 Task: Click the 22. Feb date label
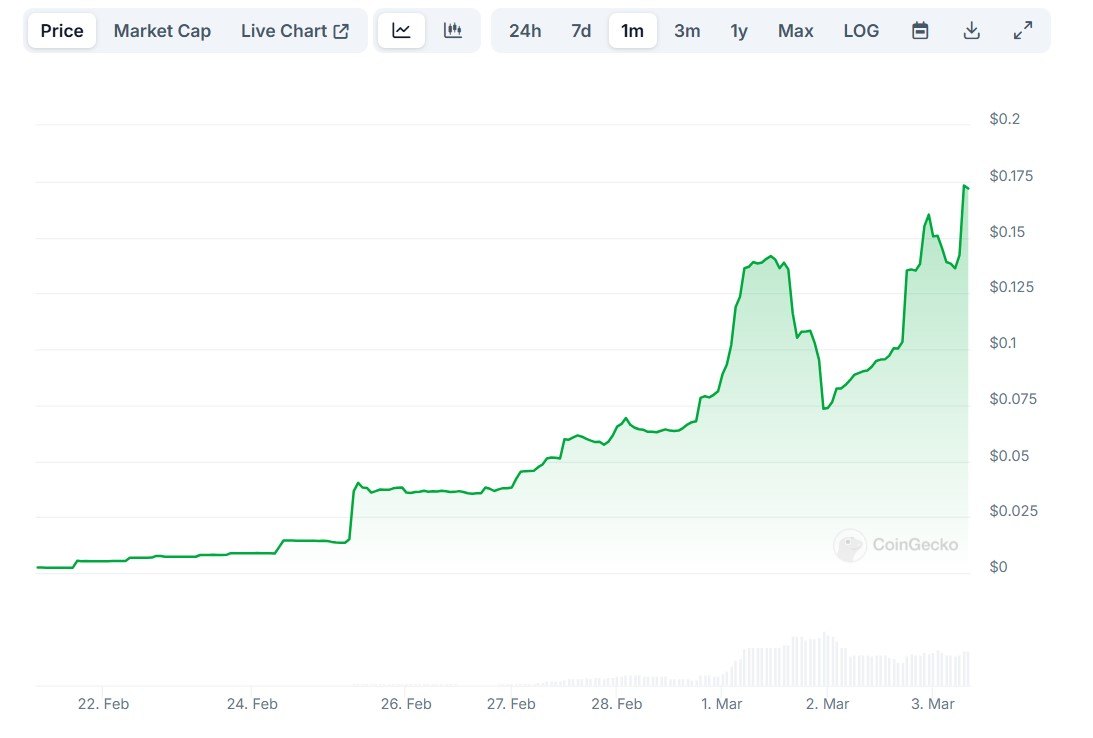103,704
